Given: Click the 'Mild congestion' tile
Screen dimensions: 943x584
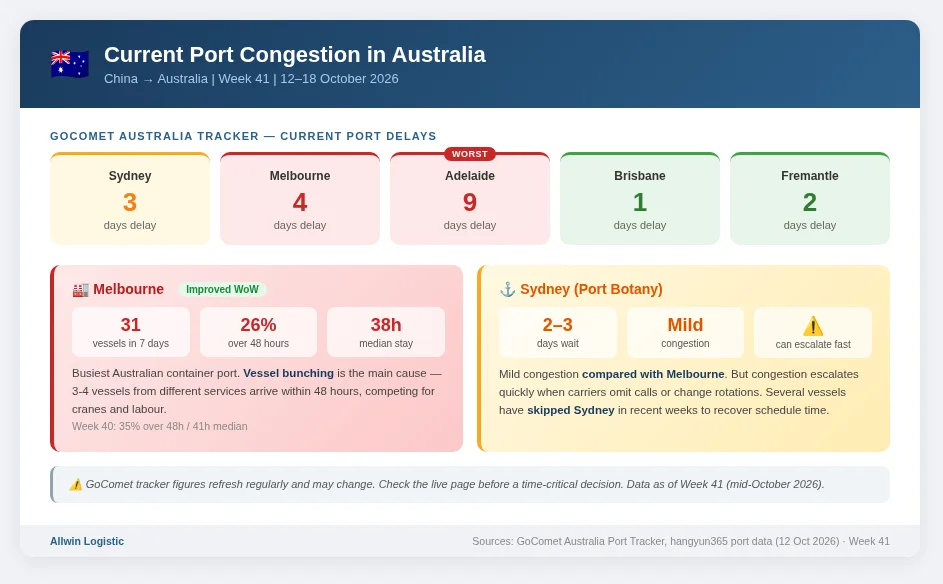Looking at the screenshot, I should (685, 333).
